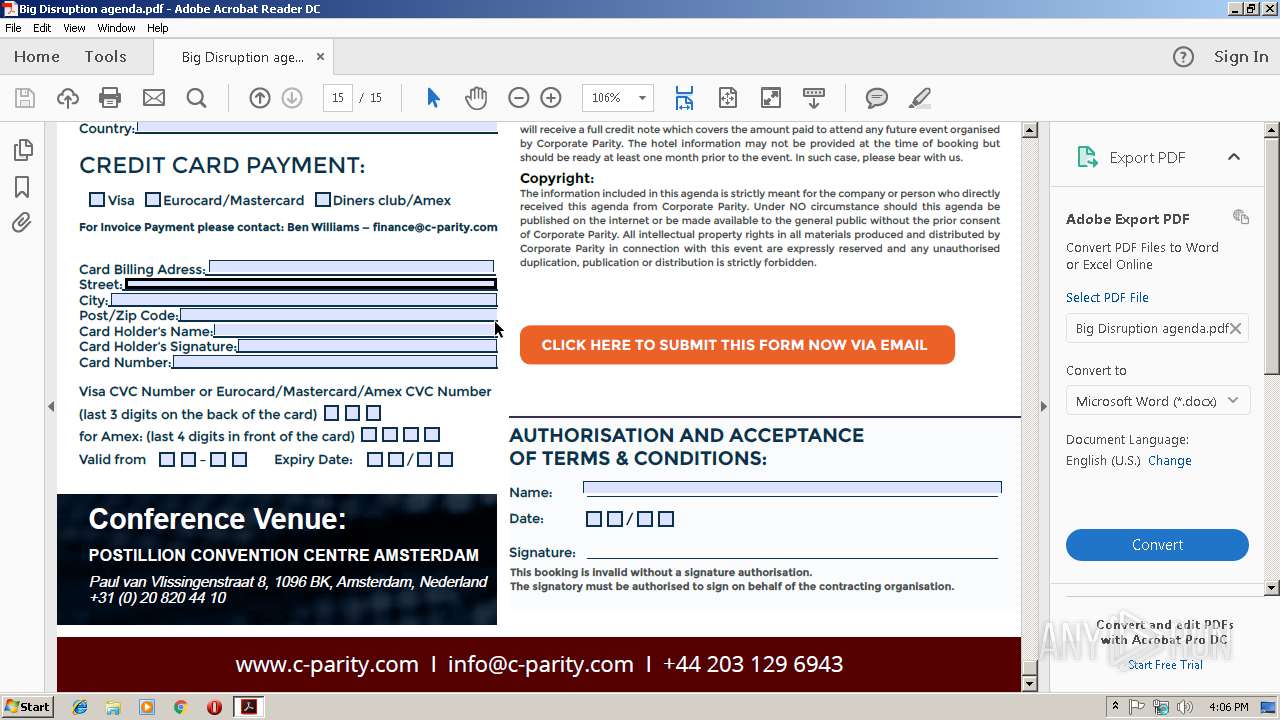Print the document with printer icon
The image size is (1280, 720).
(x=110, y=98)
